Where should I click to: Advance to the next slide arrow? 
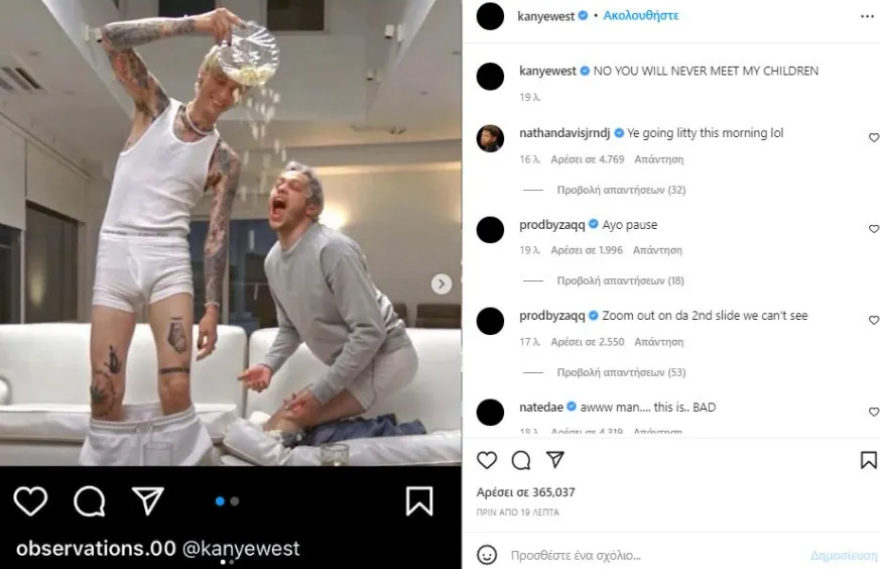click(441, 284)
